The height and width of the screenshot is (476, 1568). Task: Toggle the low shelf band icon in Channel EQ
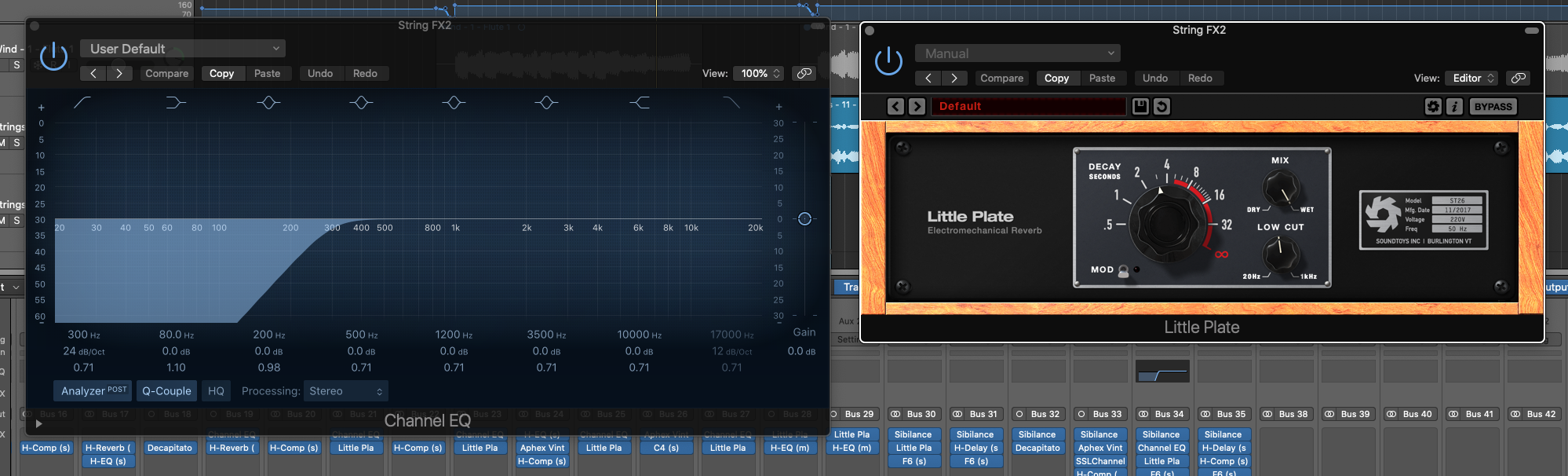[x=176, y=102]
